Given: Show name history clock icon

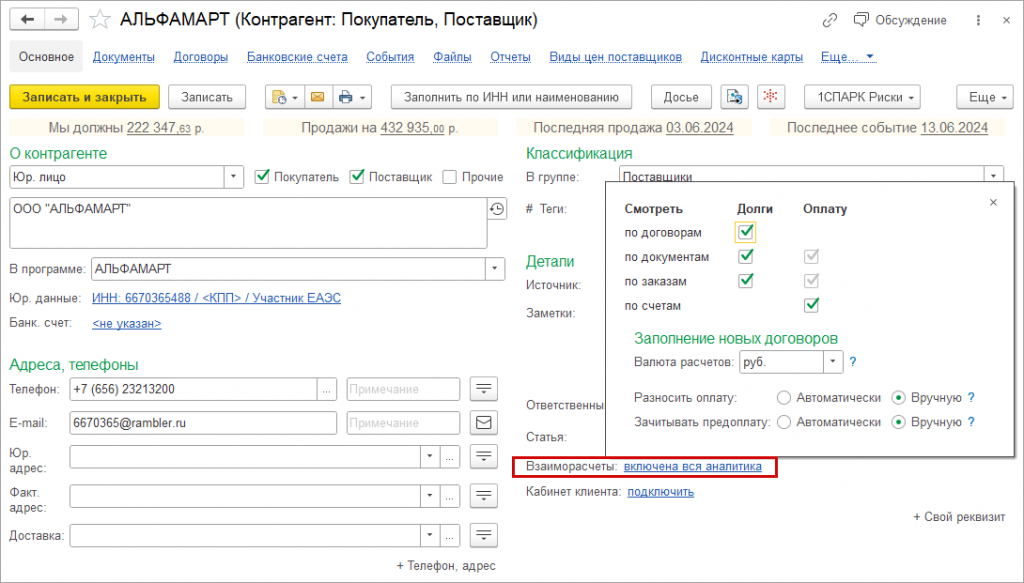Looking at the screenshot, I should 497,209.
